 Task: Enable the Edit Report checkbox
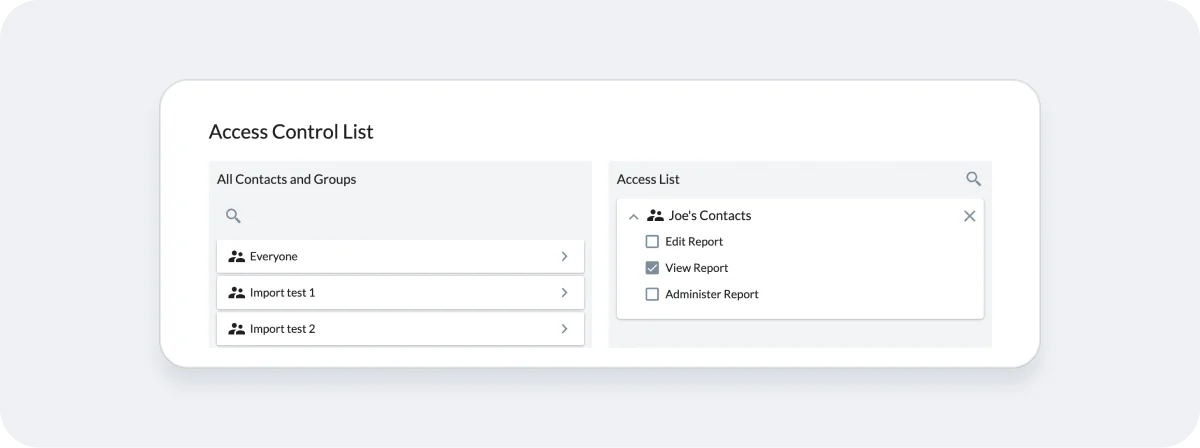click(x=652, y=242)
